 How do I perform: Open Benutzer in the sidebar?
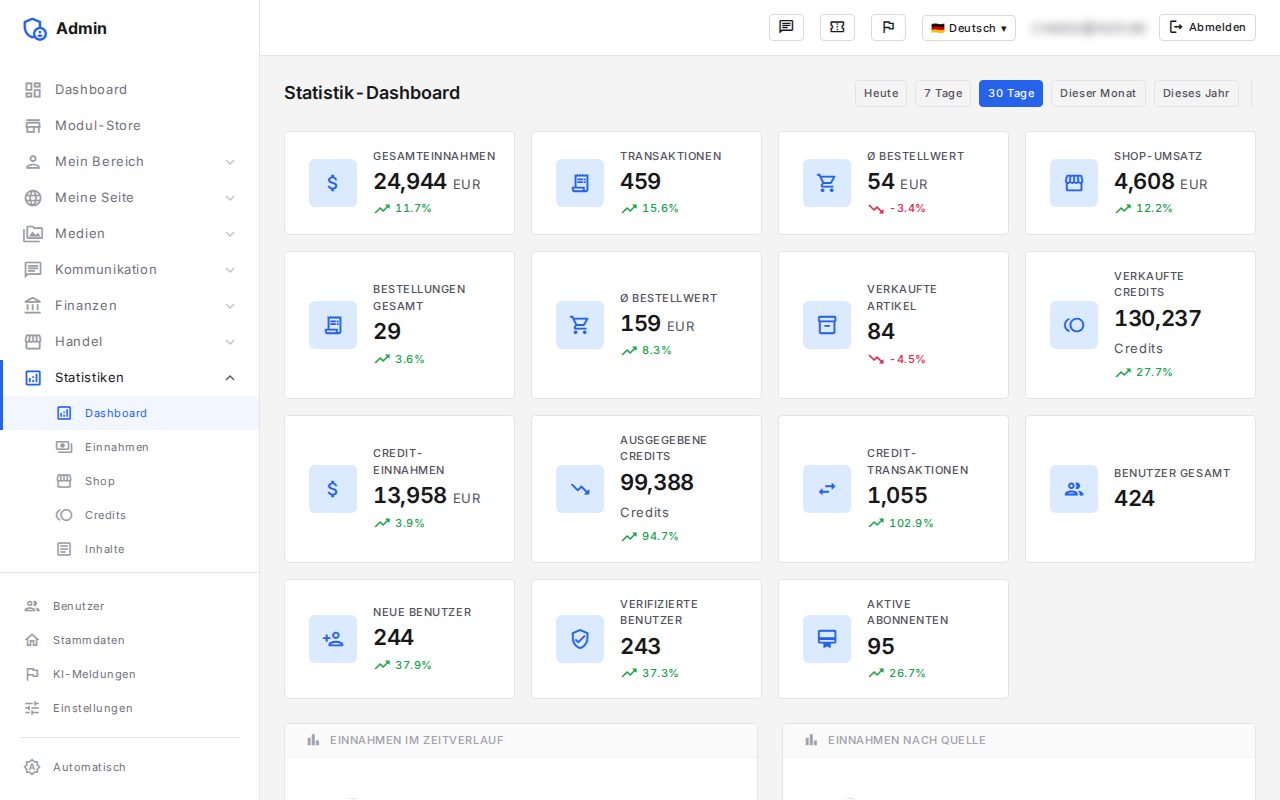[130, 606]
